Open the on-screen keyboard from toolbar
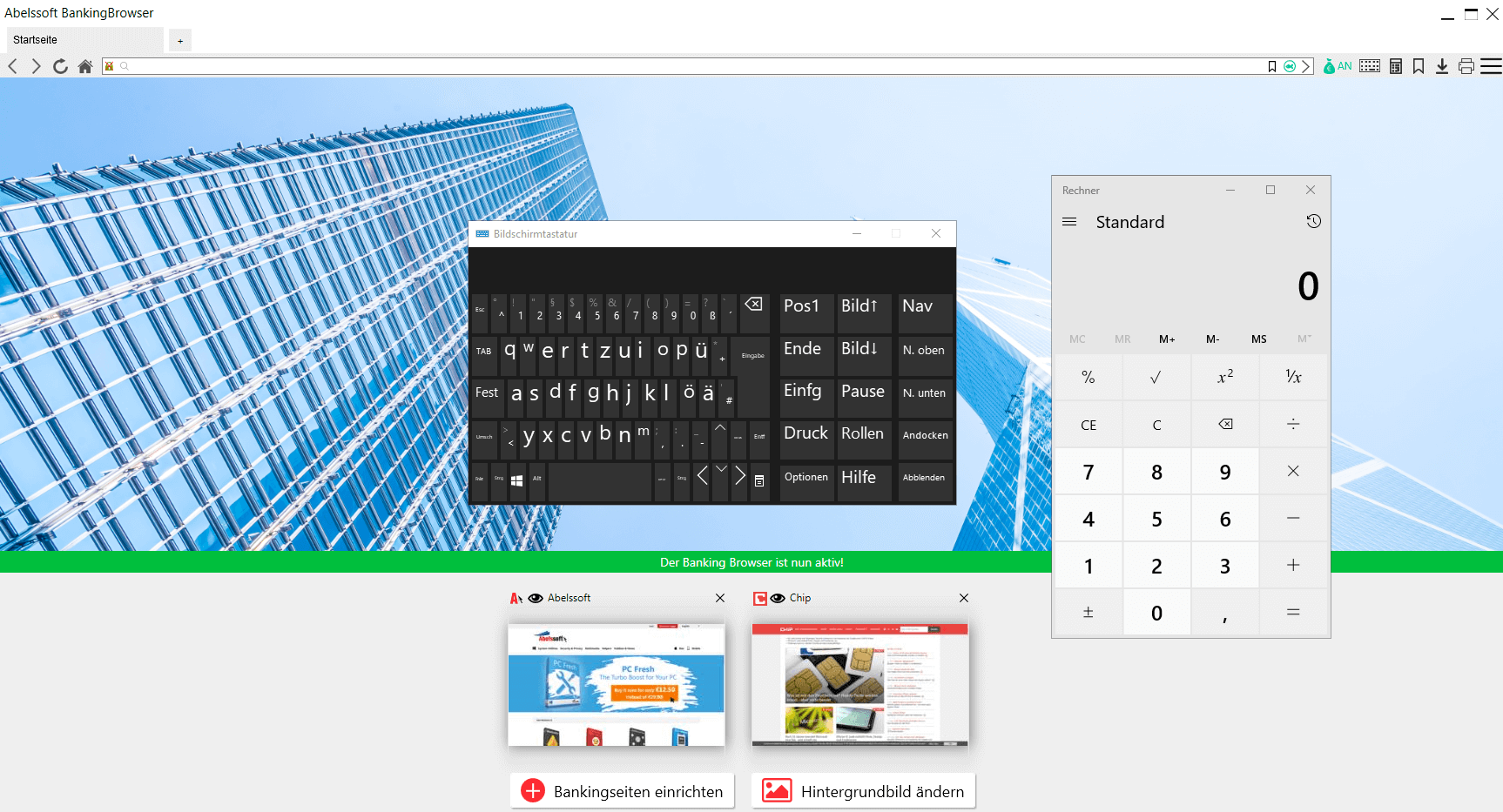 pos(1370,66)
